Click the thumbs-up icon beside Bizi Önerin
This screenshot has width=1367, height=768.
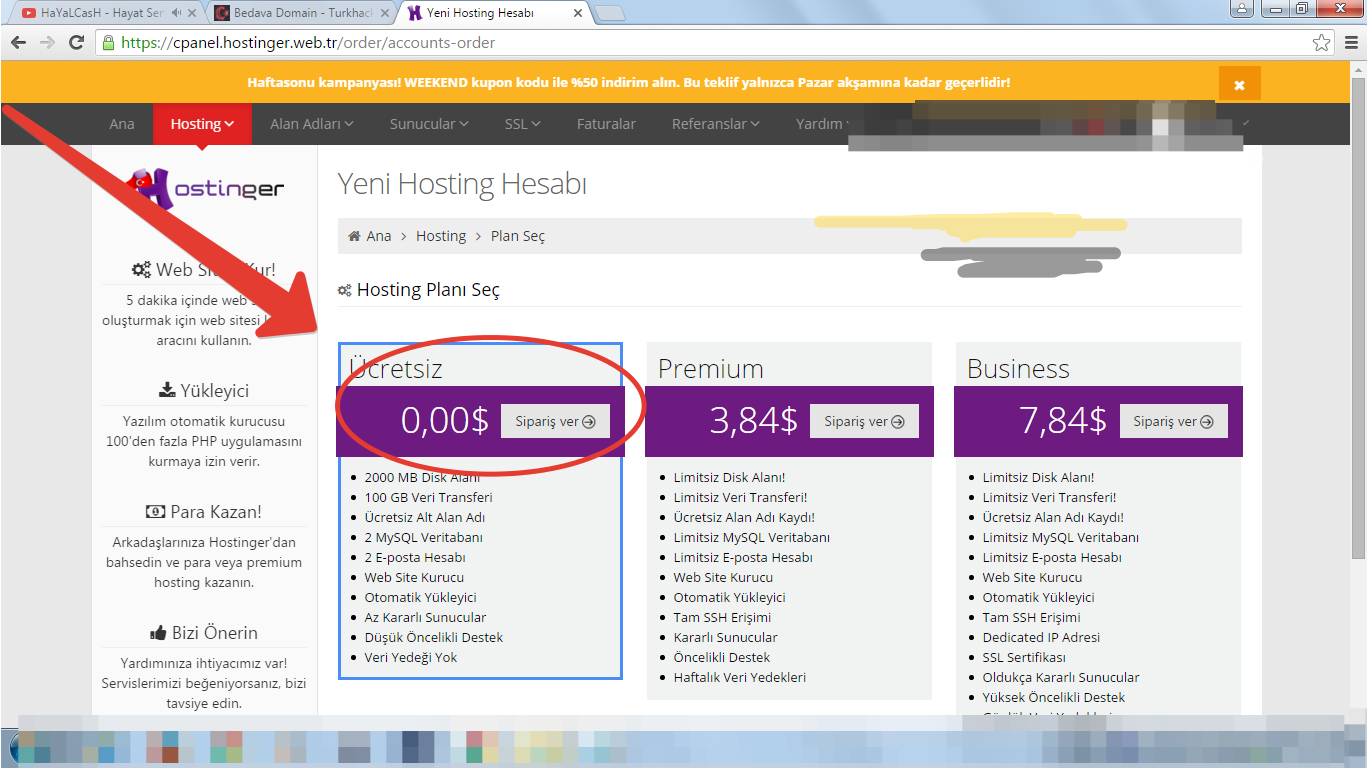pos(157,633)
